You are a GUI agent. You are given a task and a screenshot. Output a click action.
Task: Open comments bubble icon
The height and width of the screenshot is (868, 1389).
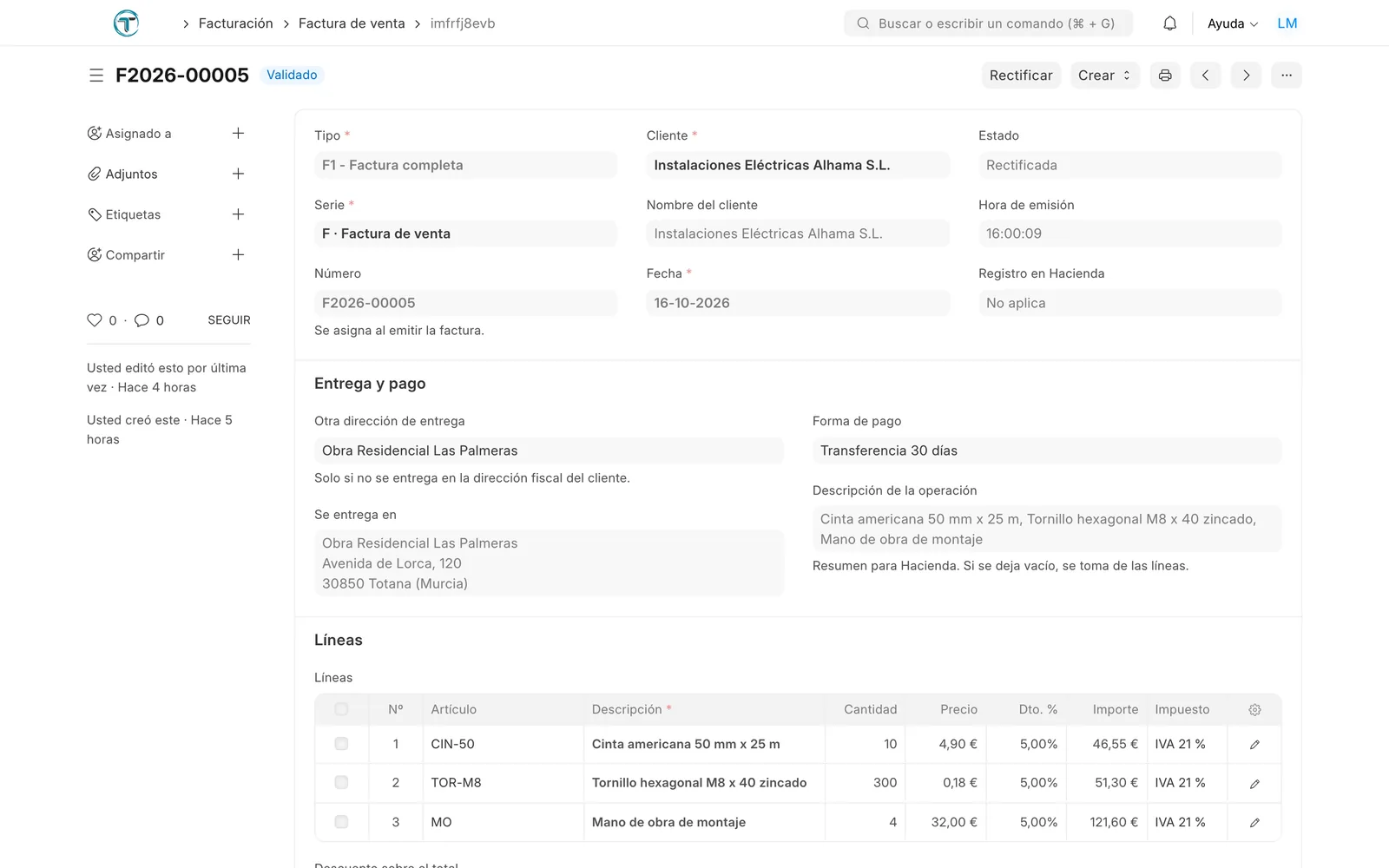[142, 320]
